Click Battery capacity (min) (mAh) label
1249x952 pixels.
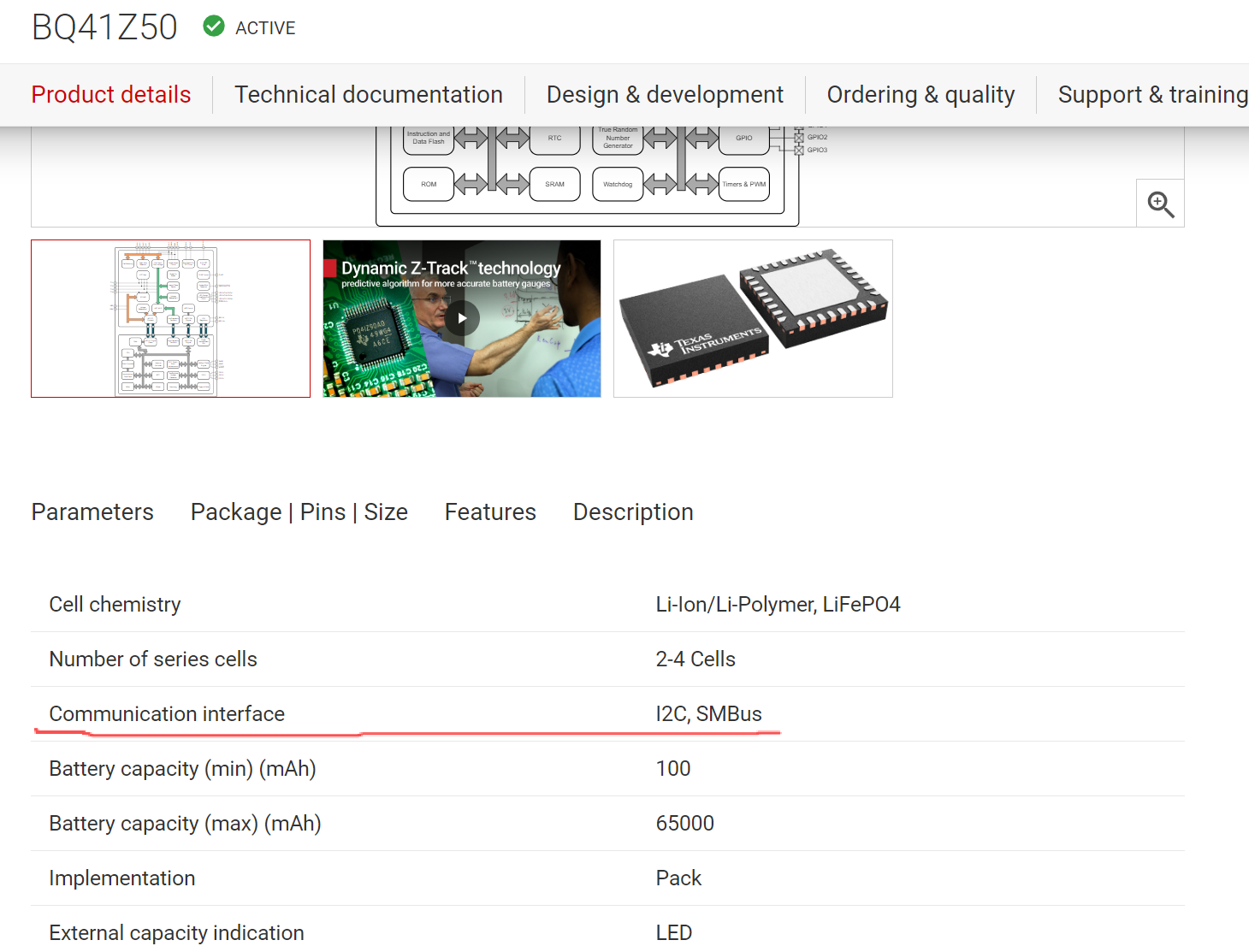182,768
